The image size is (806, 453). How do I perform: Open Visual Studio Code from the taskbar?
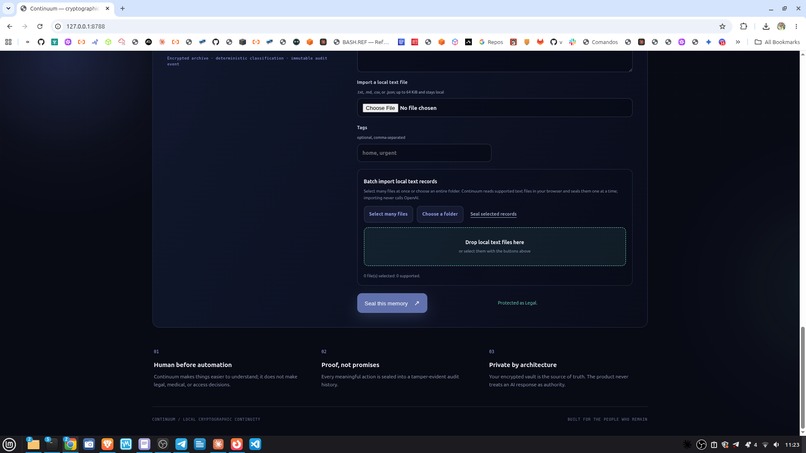[255, 444]
